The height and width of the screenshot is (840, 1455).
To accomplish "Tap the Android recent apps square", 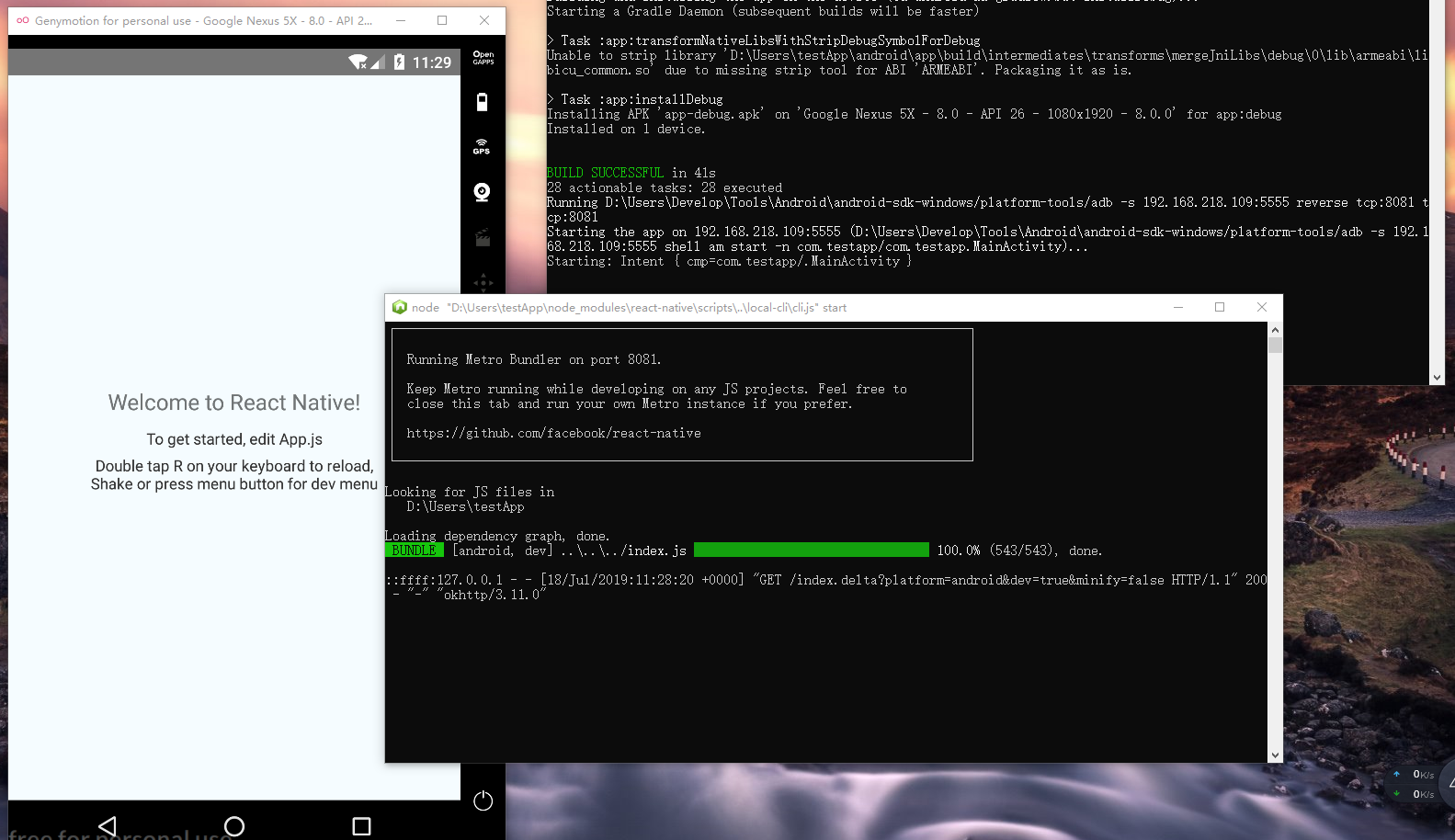I will tap(361, 826).
